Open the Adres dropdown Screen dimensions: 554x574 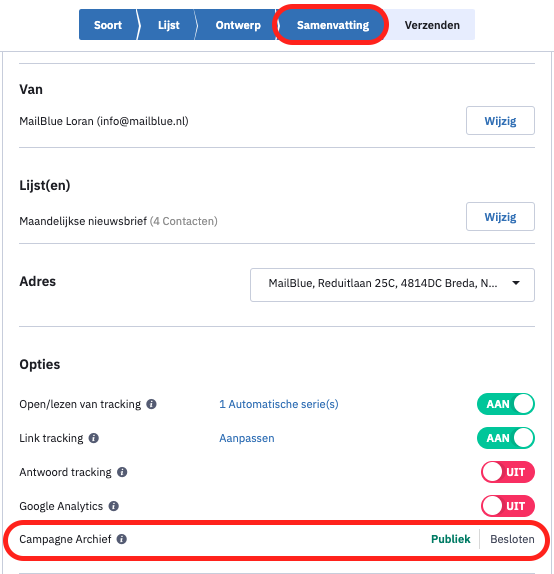(392, 285)
